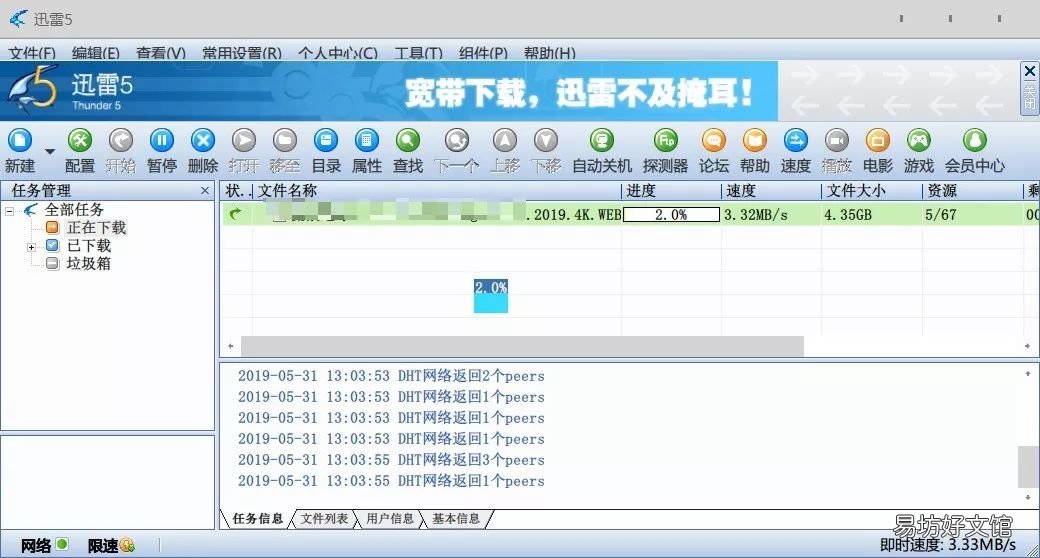The image size is (1040, 558).
Task: Open the 文件(F) menu
Action: click(32, 52)
